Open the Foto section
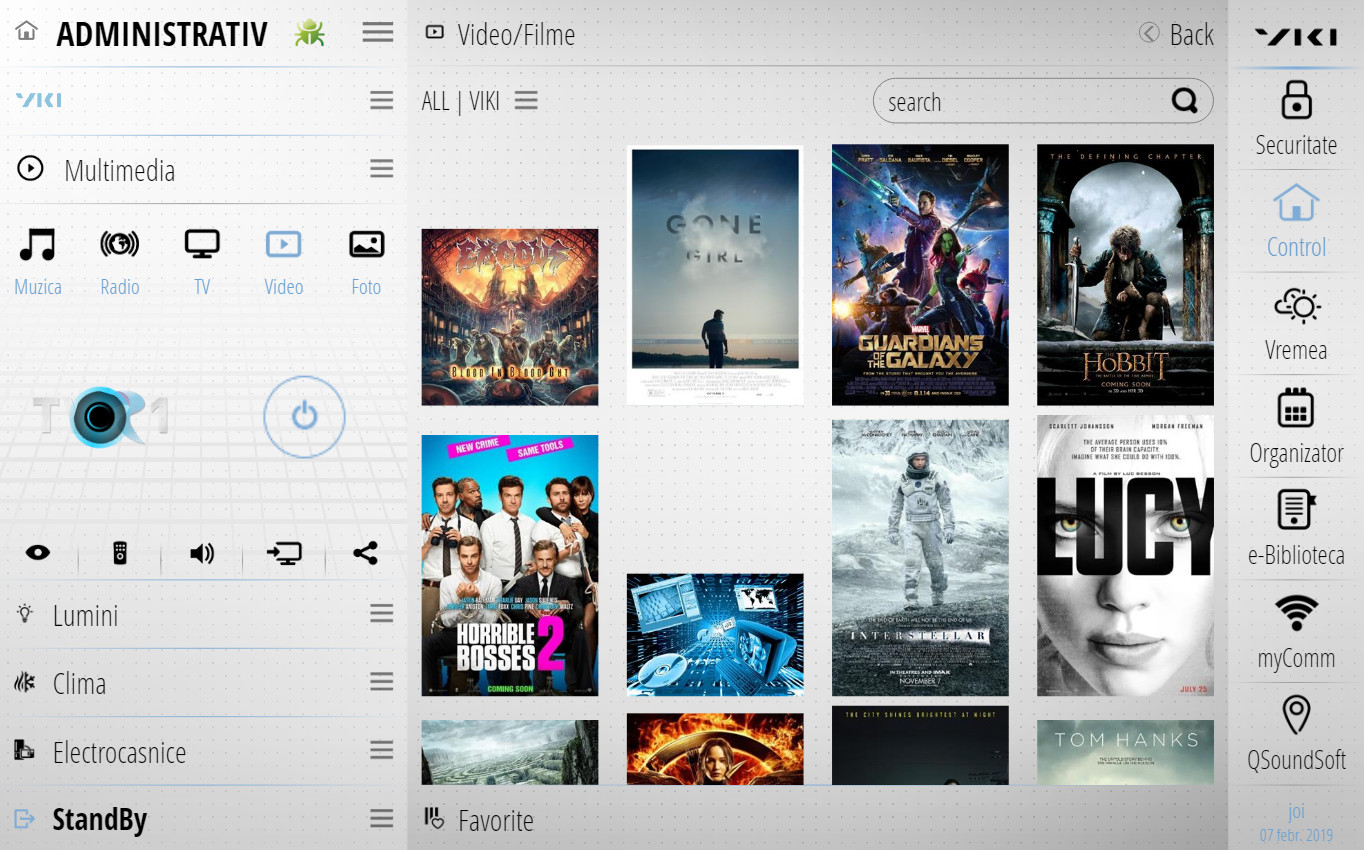This screenshot has width=1364, height=850. 365,244
